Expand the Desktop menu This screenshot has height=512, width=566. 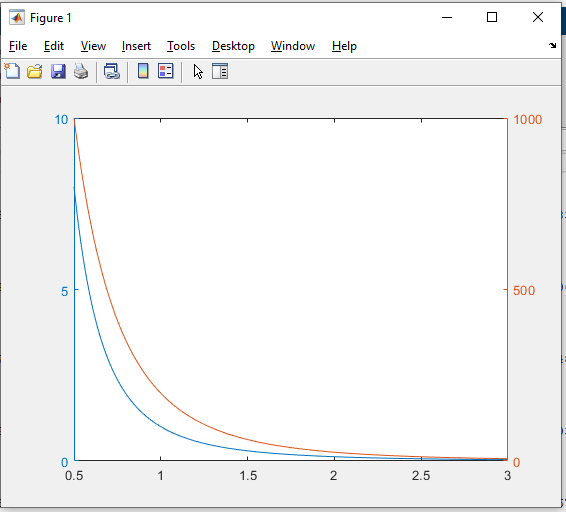point(233,46)
